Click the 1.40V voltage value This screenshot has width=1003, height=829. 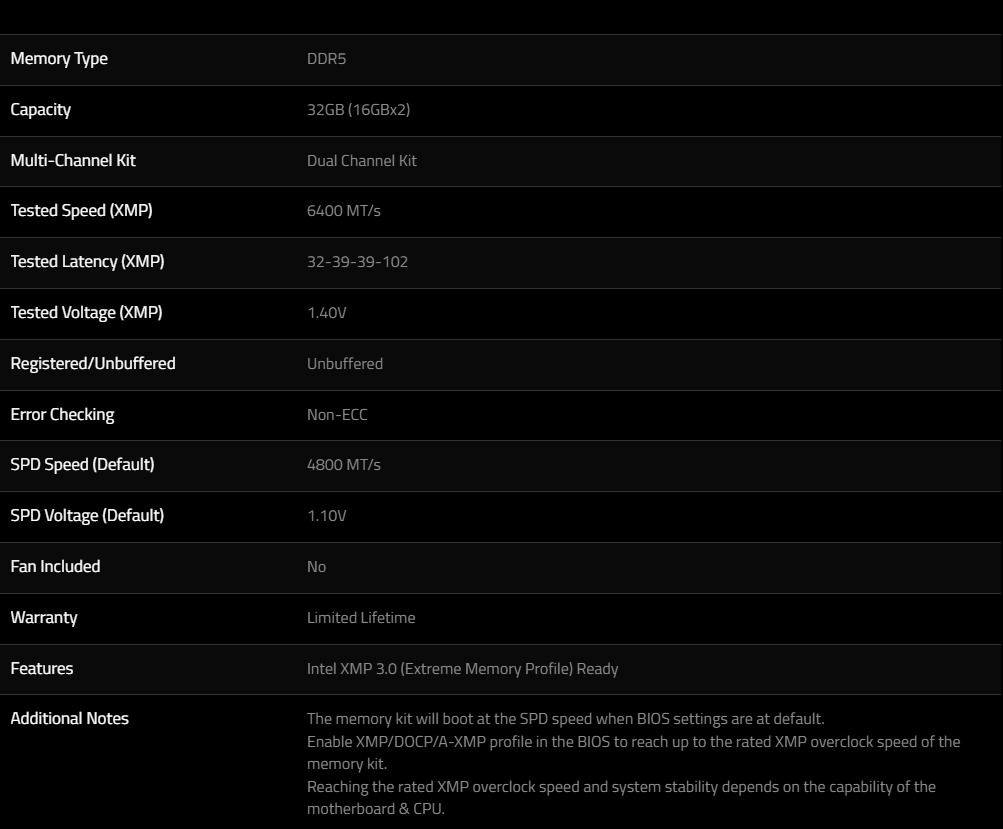(326, 313)
